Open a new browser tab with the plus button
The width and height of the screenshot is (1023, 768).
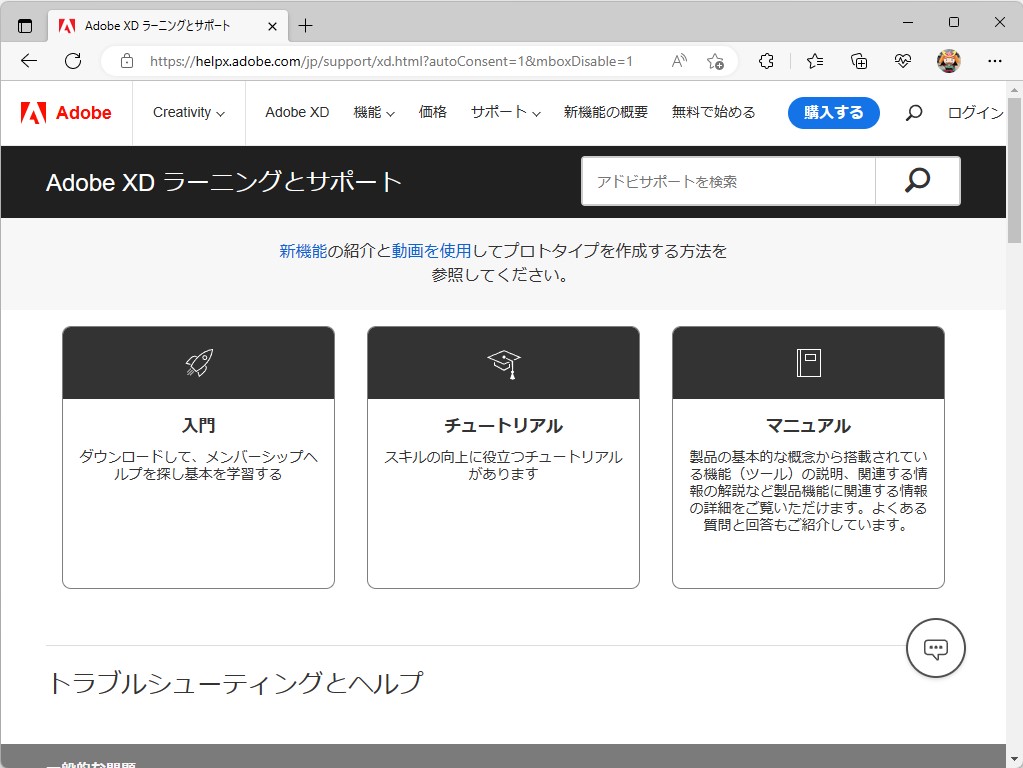[305, 27]
